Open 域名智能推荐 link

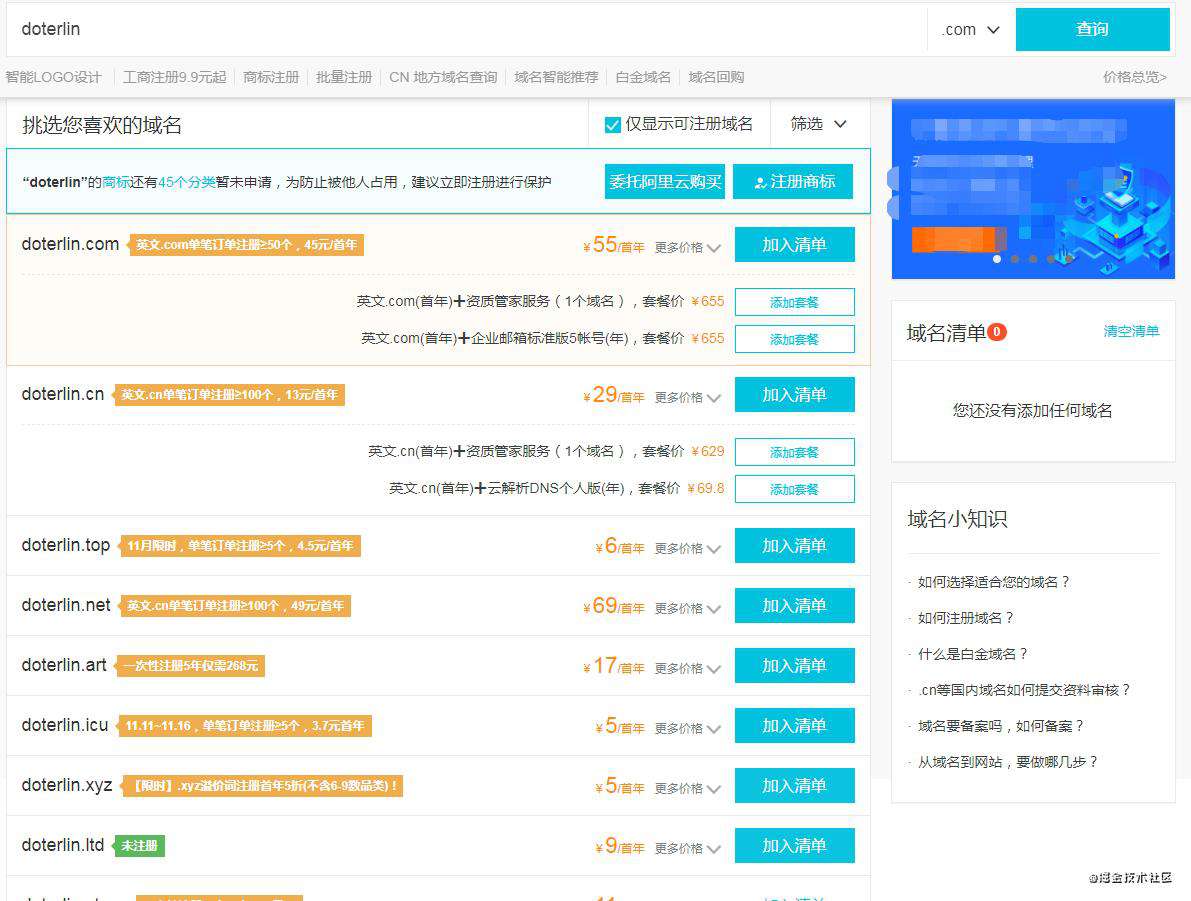pos(556,77)
